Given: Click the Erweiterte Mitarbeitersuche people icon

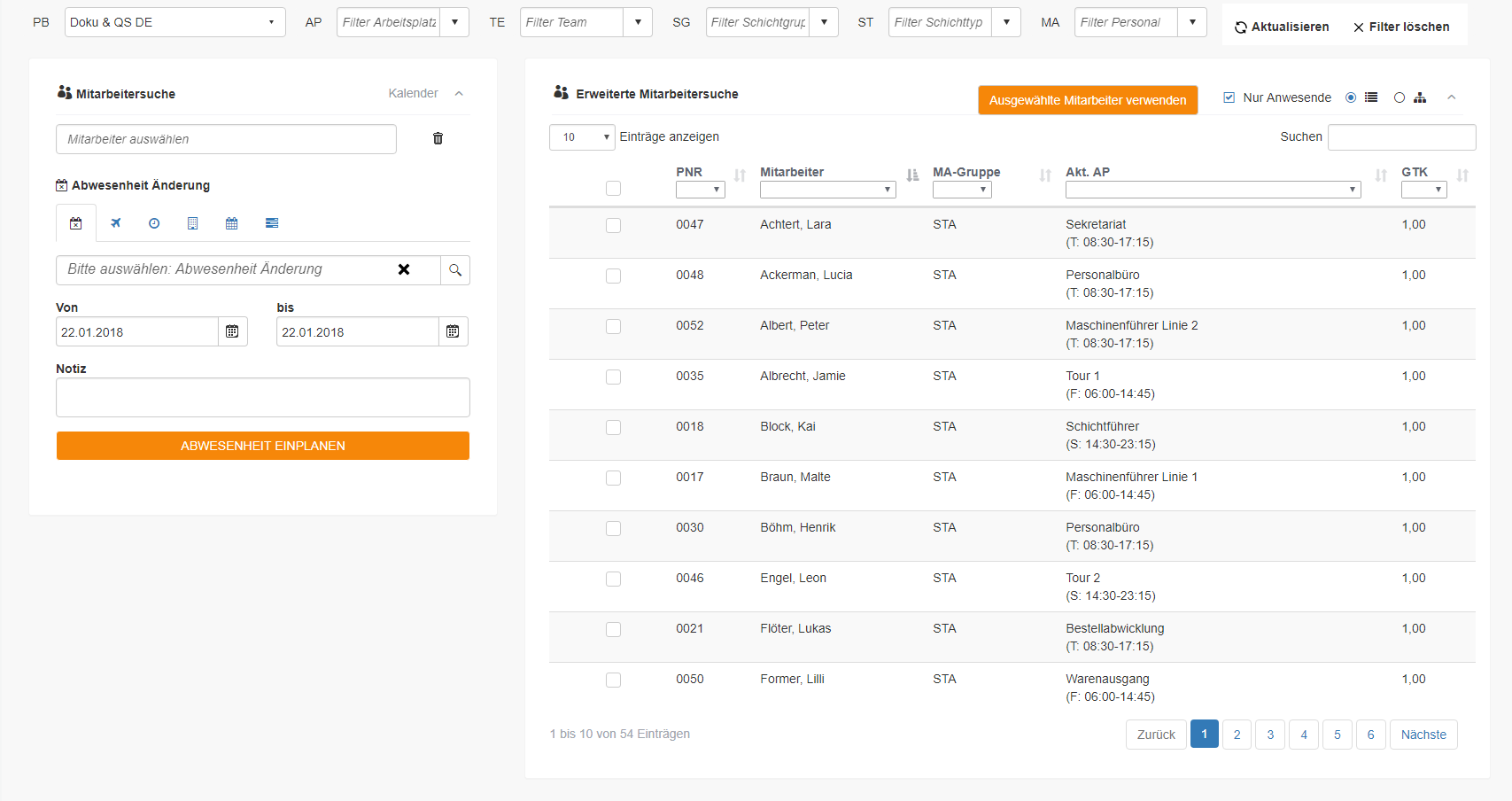Looking at the screenshot, I should click(561, 92).
